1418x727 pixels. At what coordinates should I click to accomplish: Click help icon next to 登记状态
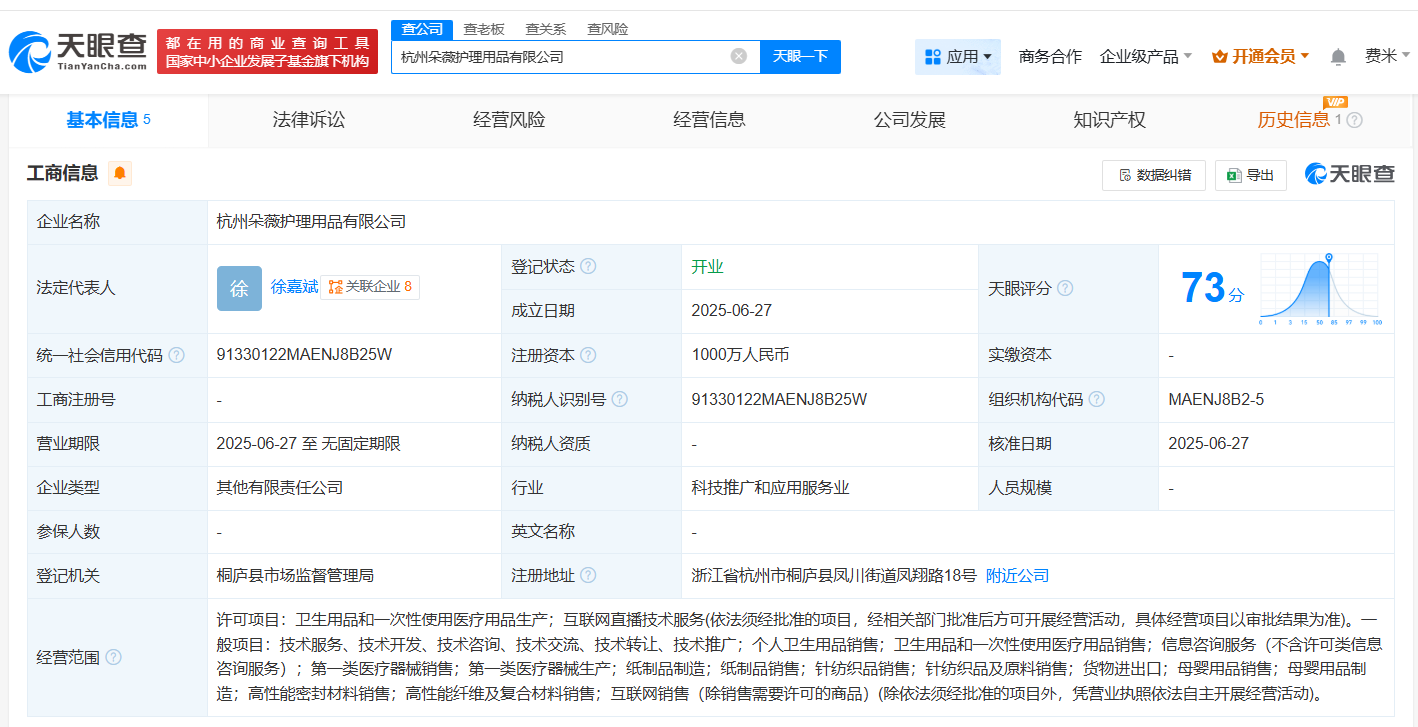pyautogui.click(x=588, y=266)
